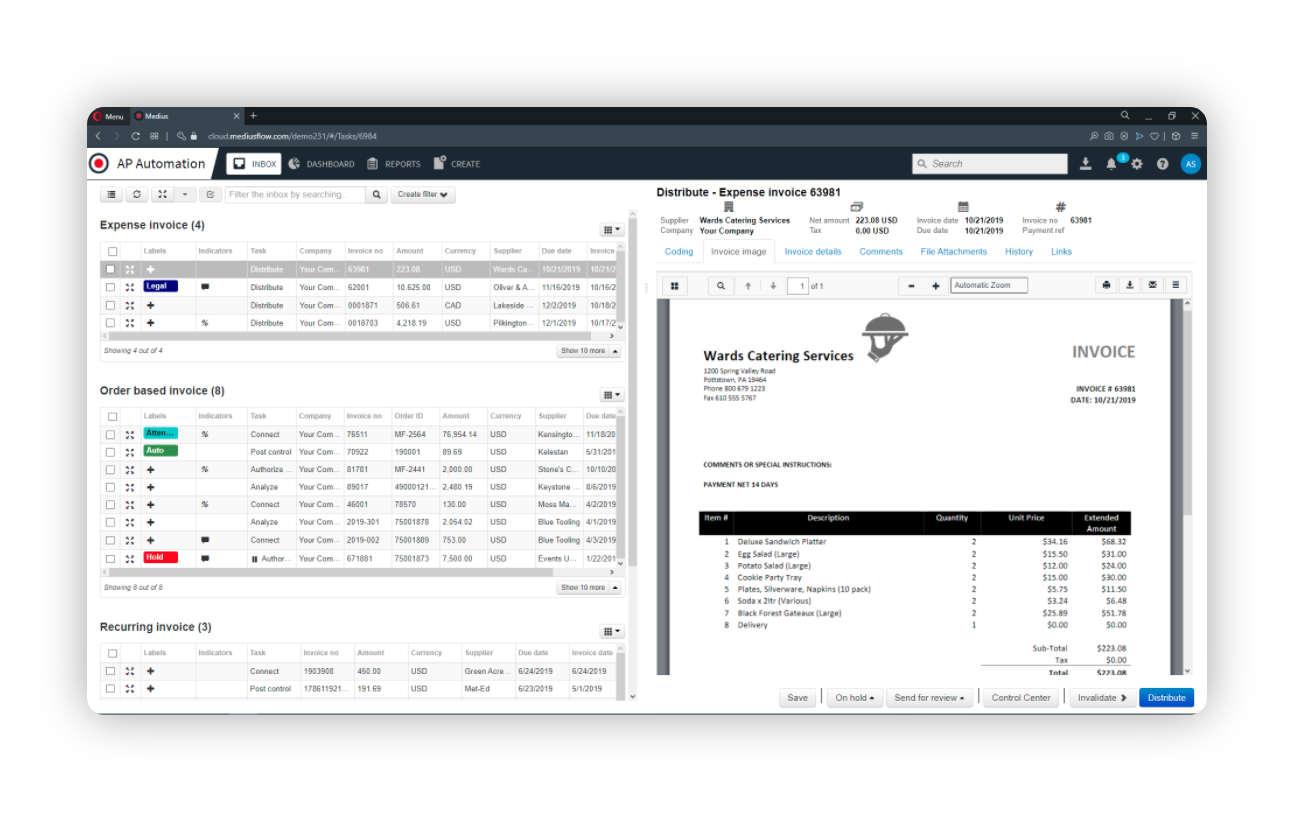Expand the On hold options

(x=855, y=698)
